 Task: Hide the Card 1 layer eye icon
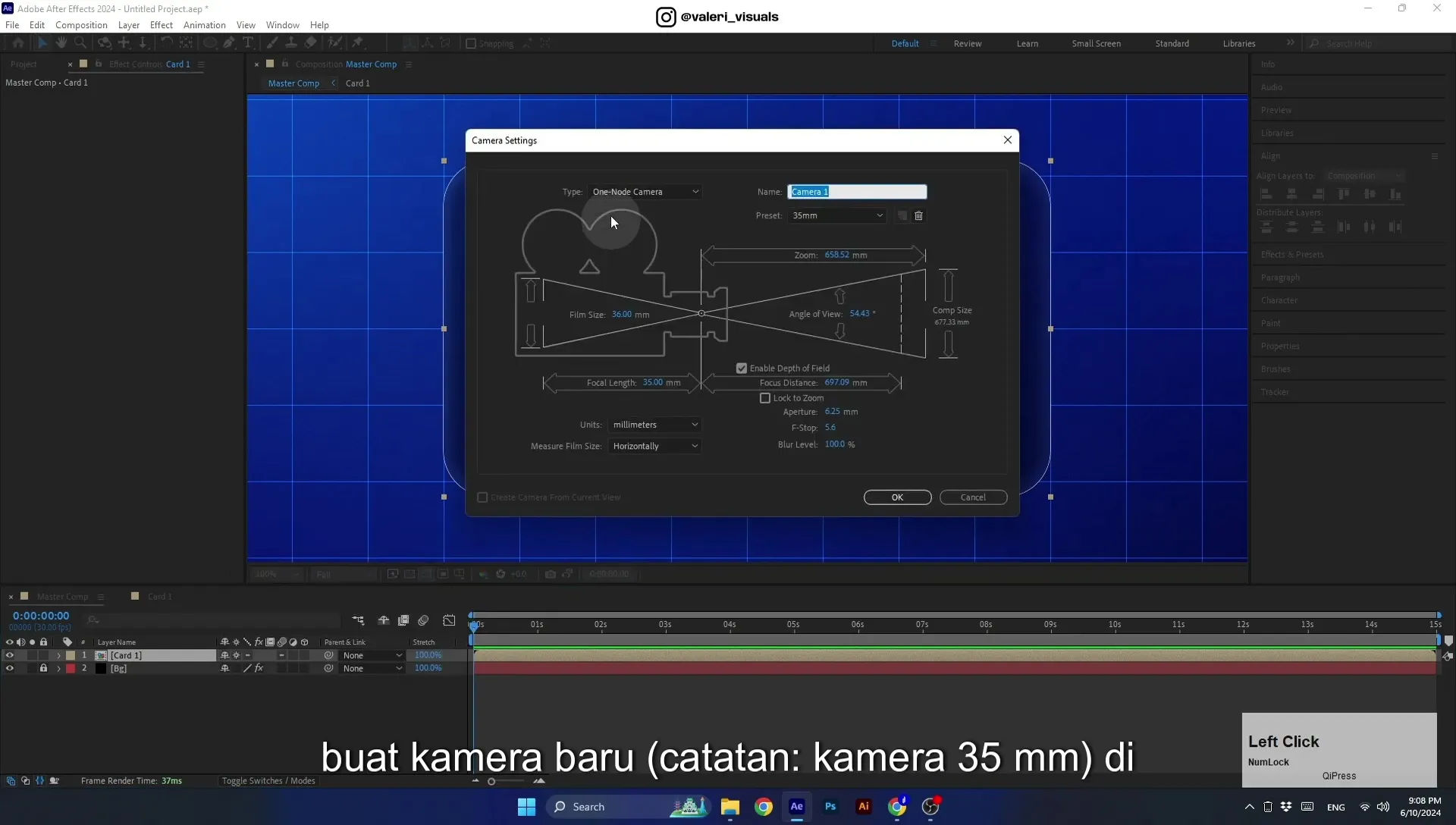pos(9,655)
